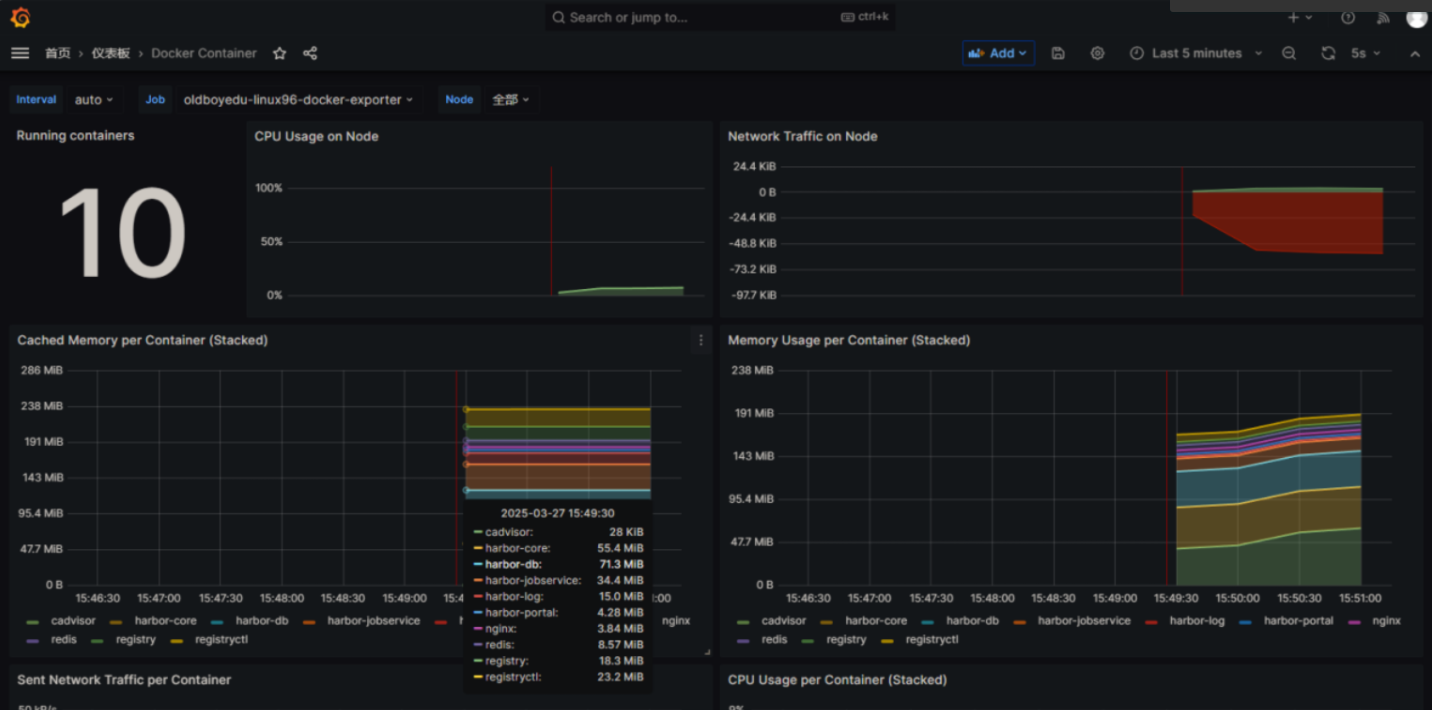The height and width of the screenshot is (710, 1432).
Task: Click the big 10 running containers value
Action: point(122,233)
